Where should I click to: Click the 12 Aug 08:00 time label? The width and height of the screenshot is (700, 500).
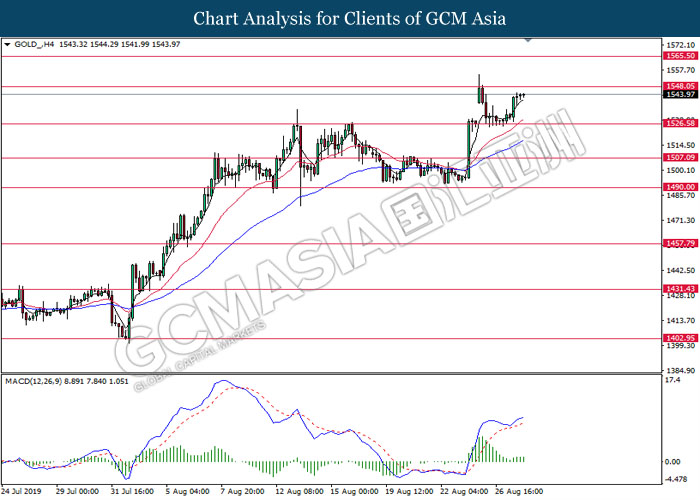[x=300, y=491]
